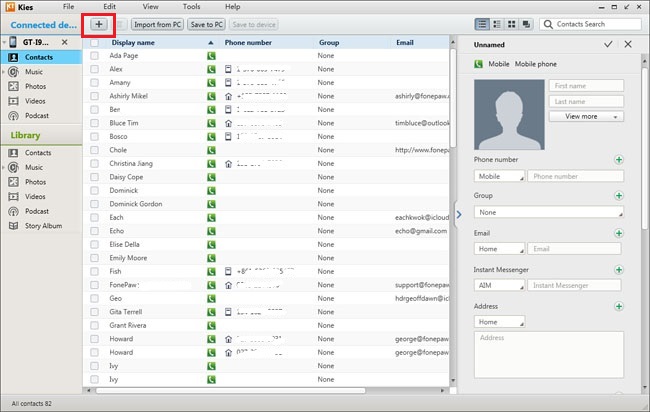Open Library Contacts

[38, 153]
